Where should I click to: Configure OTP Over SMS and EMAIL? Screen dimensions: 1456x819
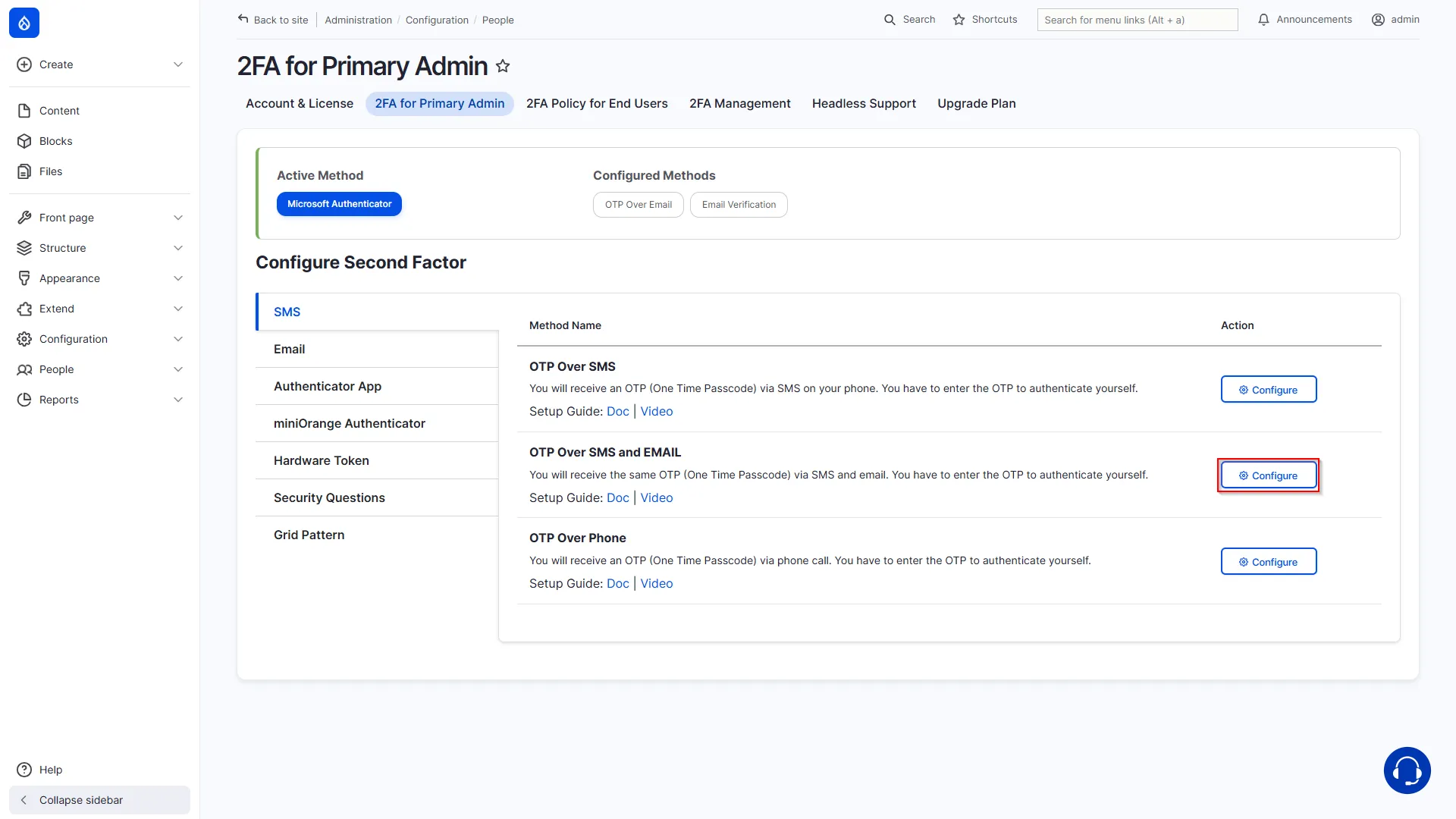[1269, 475]
